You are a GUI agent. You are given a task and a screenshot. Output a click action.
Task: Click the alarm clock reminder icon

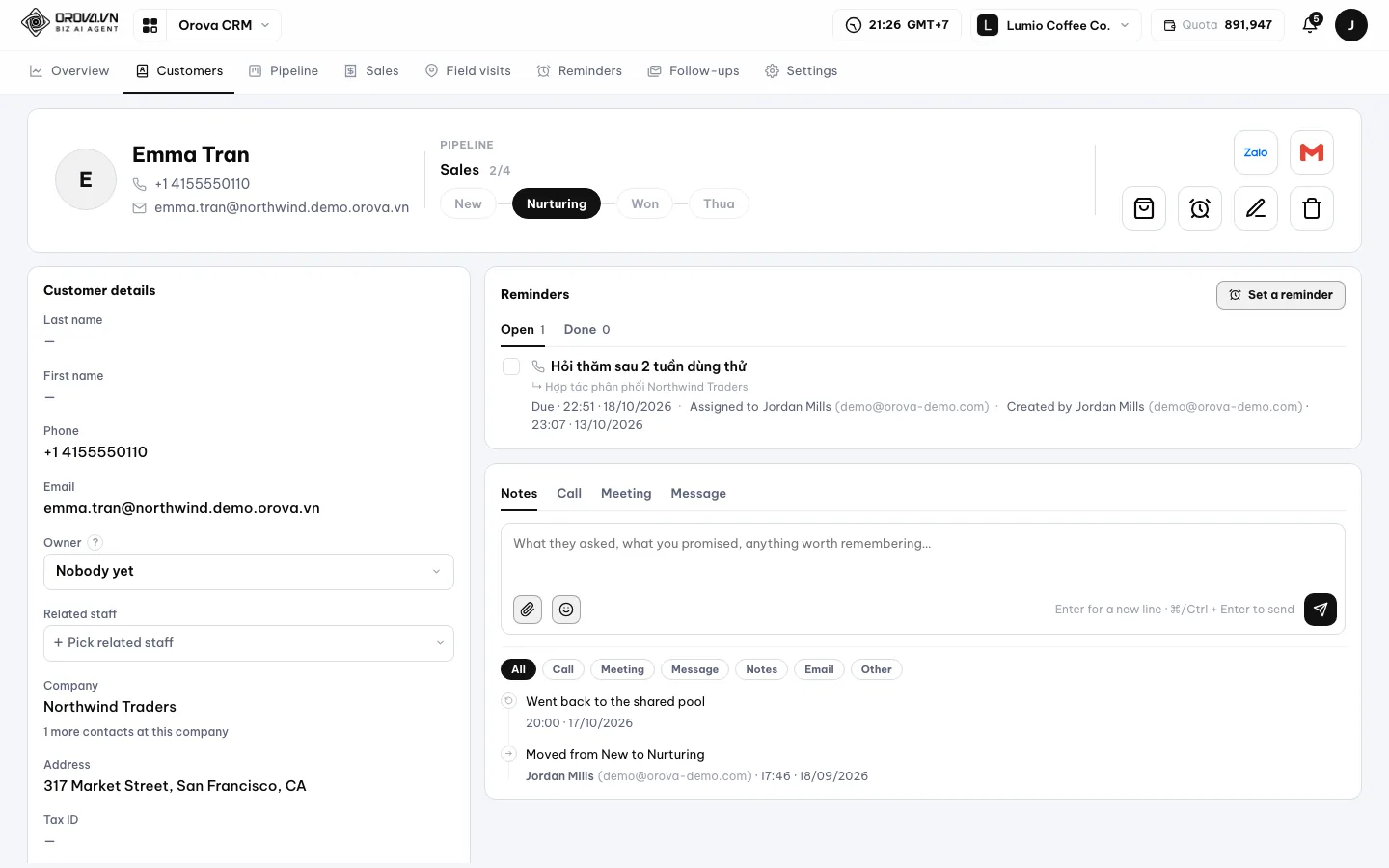1200,208
